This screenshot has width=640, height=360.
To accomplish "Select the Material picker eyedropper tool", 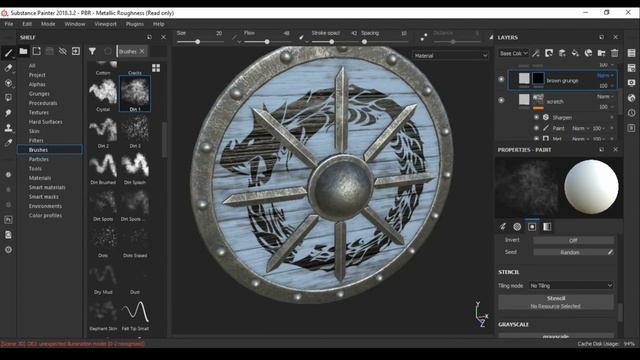I will pyautogui.click(x=8, y=143).
